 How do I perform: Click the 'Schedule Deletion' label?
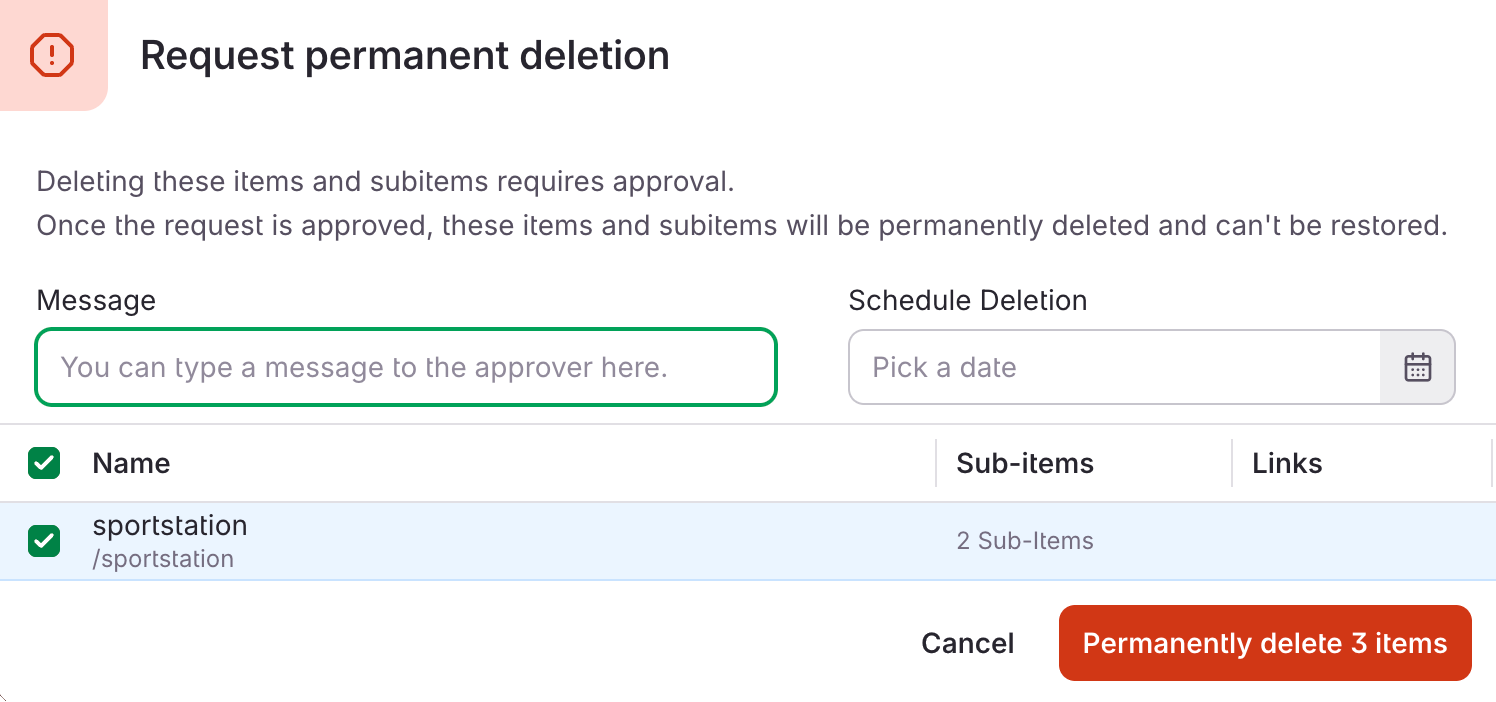point(967,300)
